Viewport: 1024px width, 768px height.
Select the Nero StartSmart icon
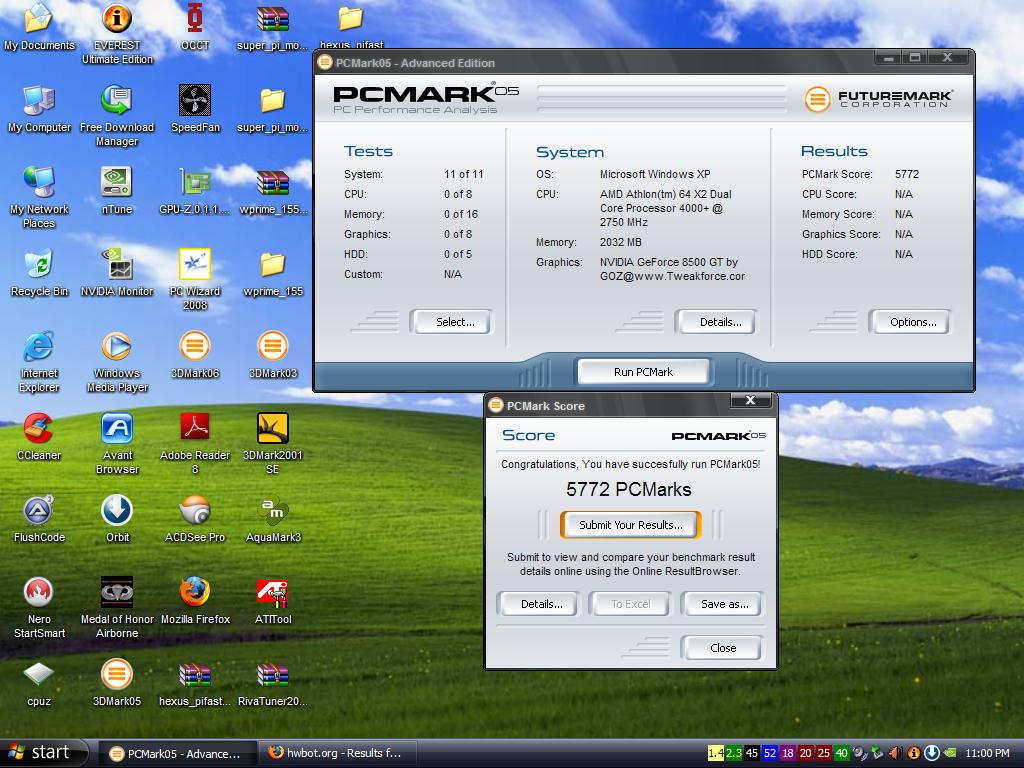pos(39,607)
